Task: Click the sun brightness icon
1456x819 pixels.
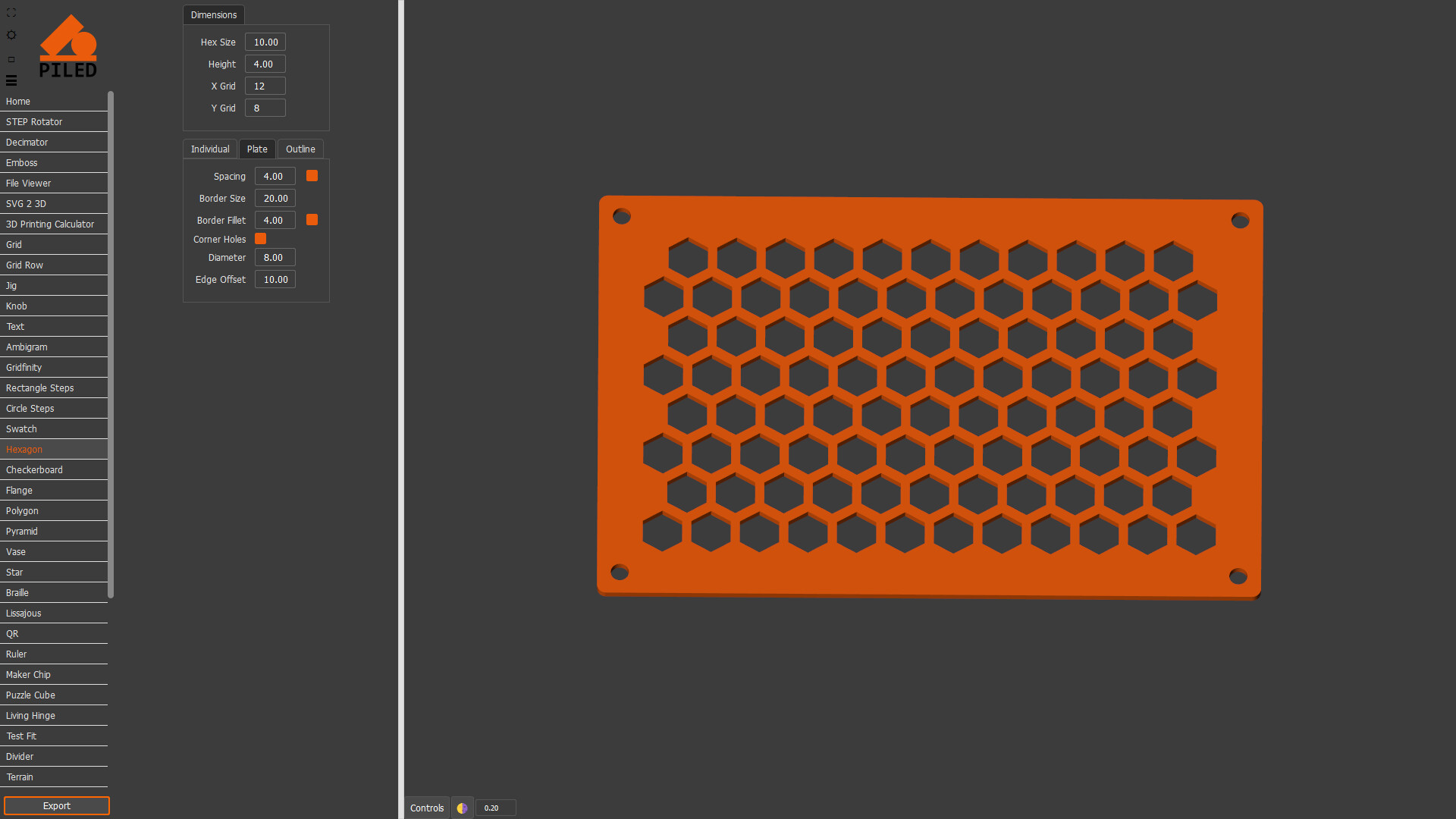Action: 11,35
